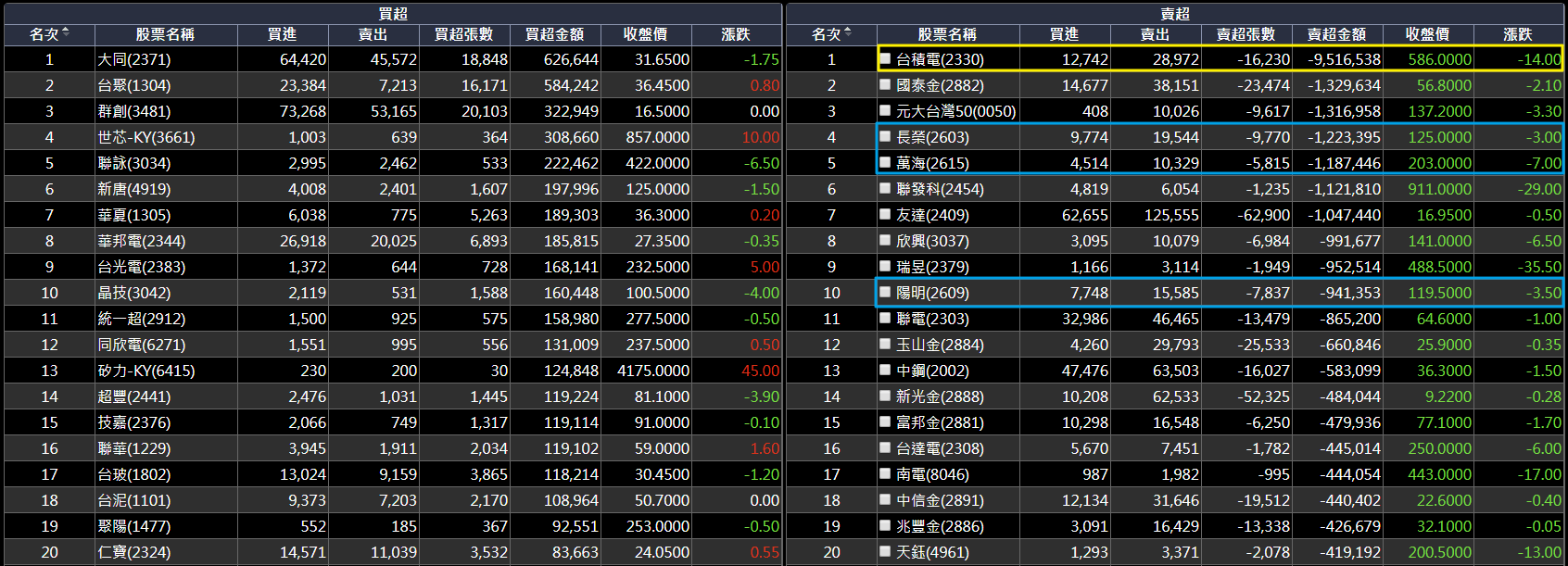The height and width of the screenshot is (566, 1568).
Task: Choose 華邦電(2344) stock entry
Action: 142,241
